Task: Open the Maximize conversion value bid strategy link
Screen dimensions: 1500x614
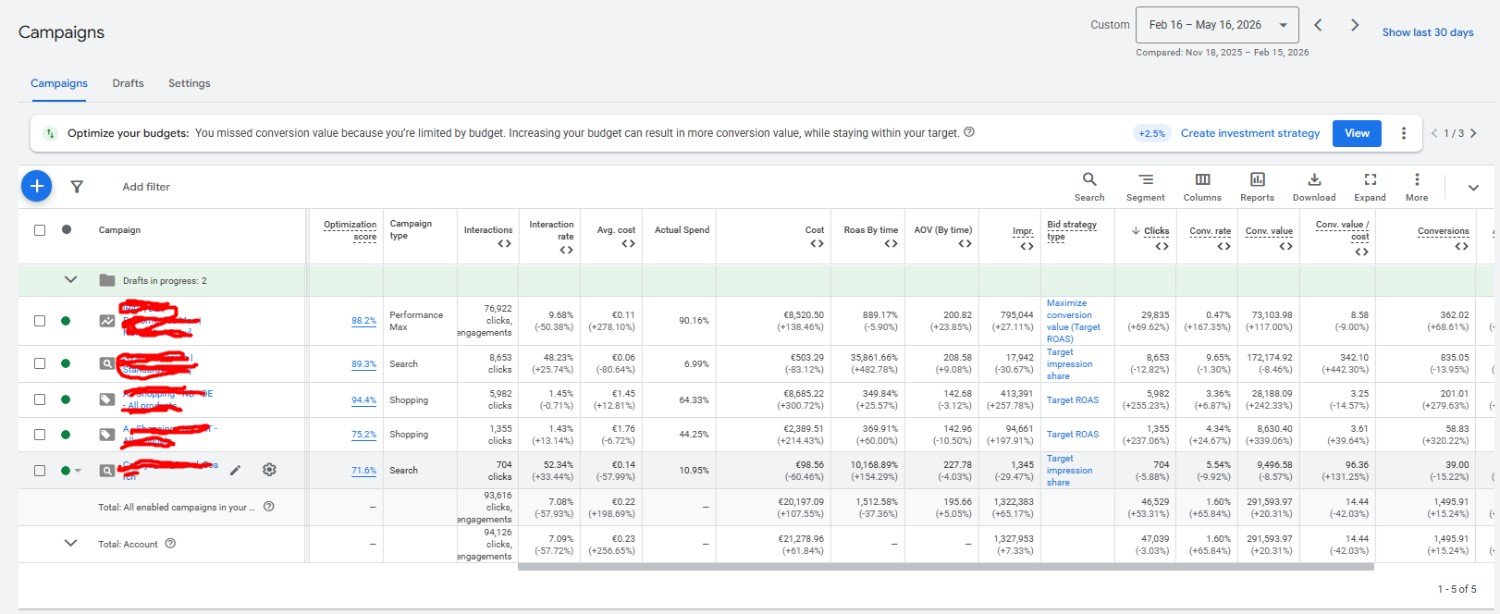Action: [x=1074, y=321]
